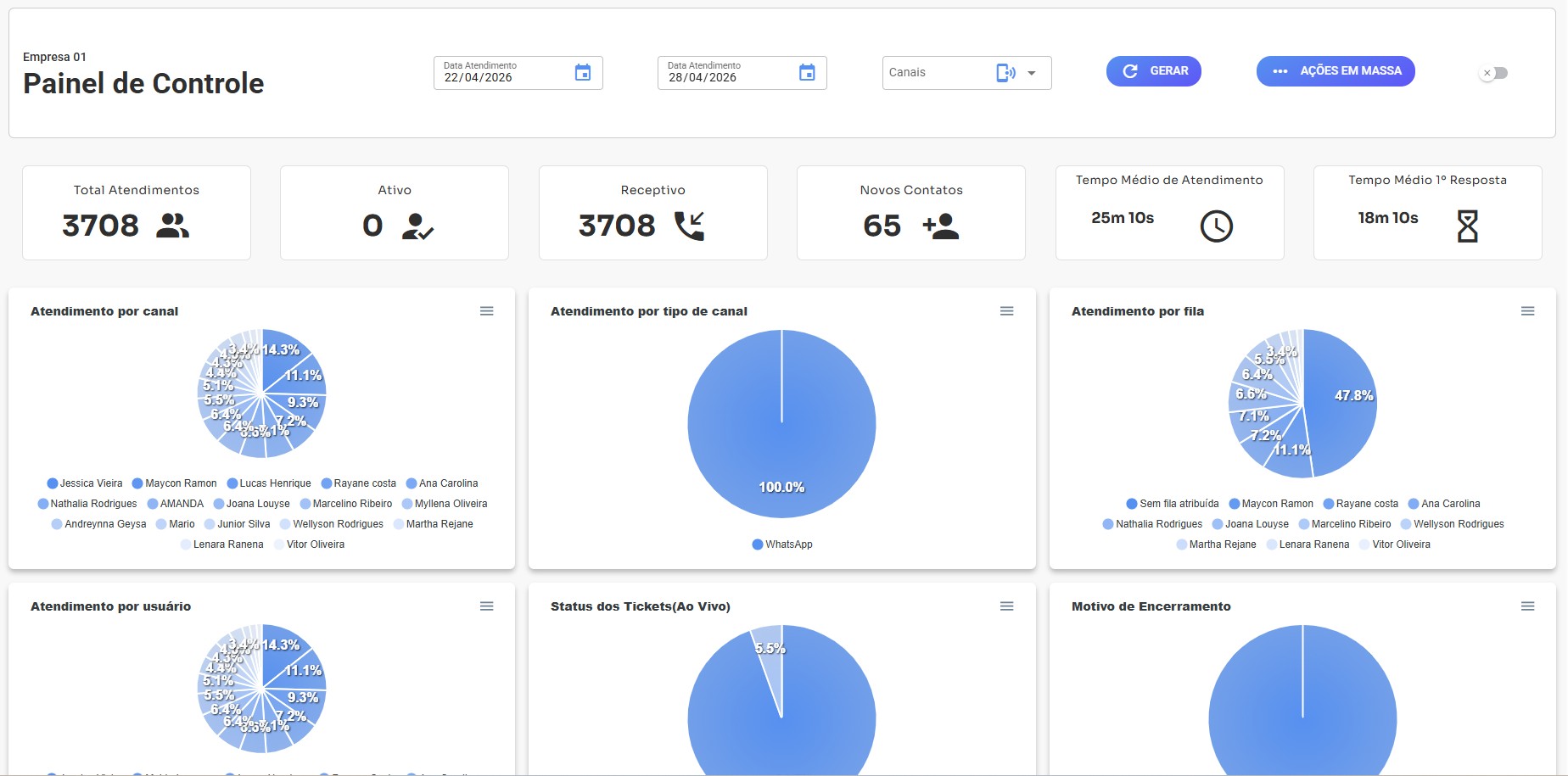This screenshot has height=776, width=1568.
Task: Click the AÇÕES EM MASSA button
Action: [x=1336, y=71]
